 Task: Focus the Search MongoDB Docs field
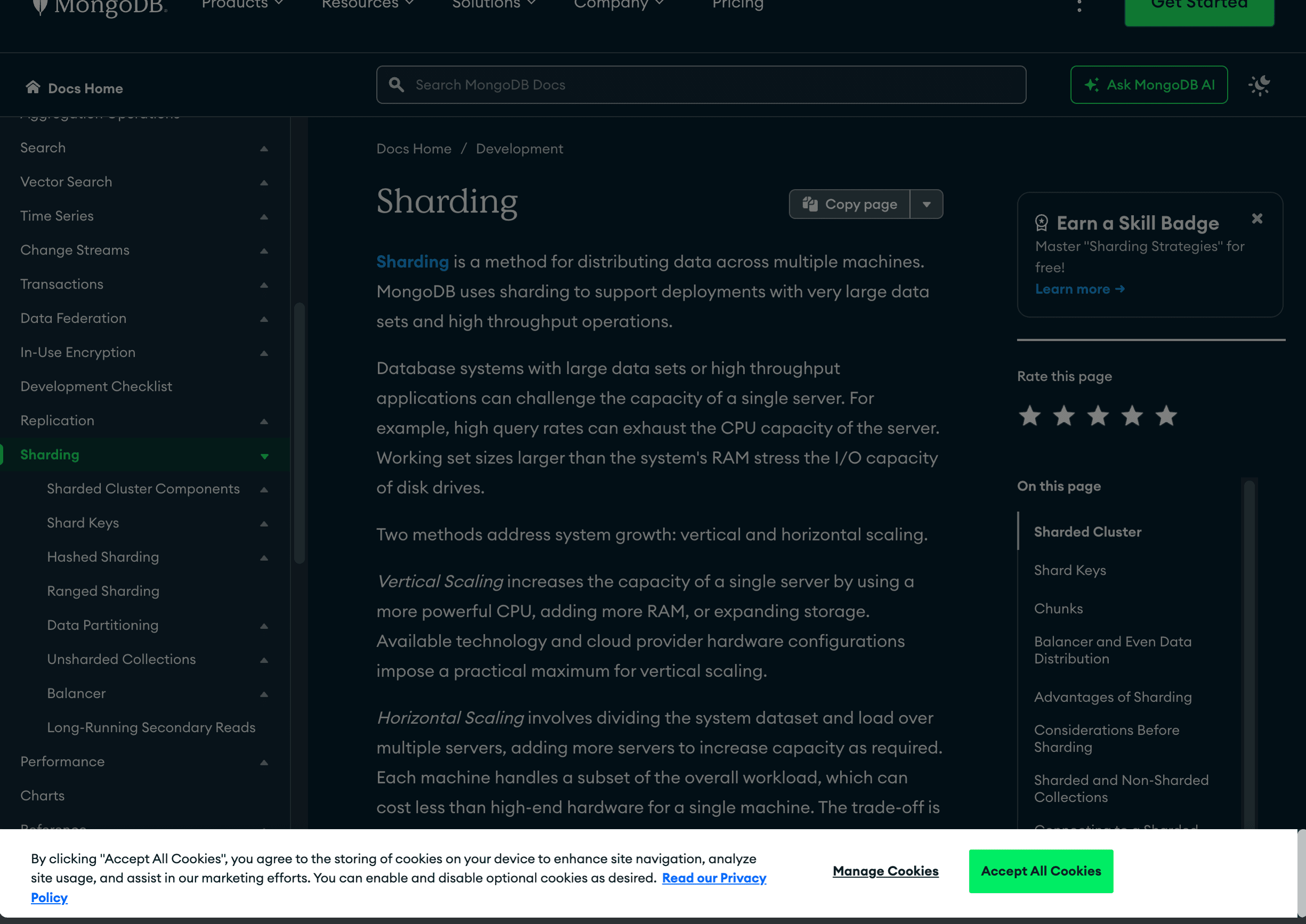click(701, 85)
